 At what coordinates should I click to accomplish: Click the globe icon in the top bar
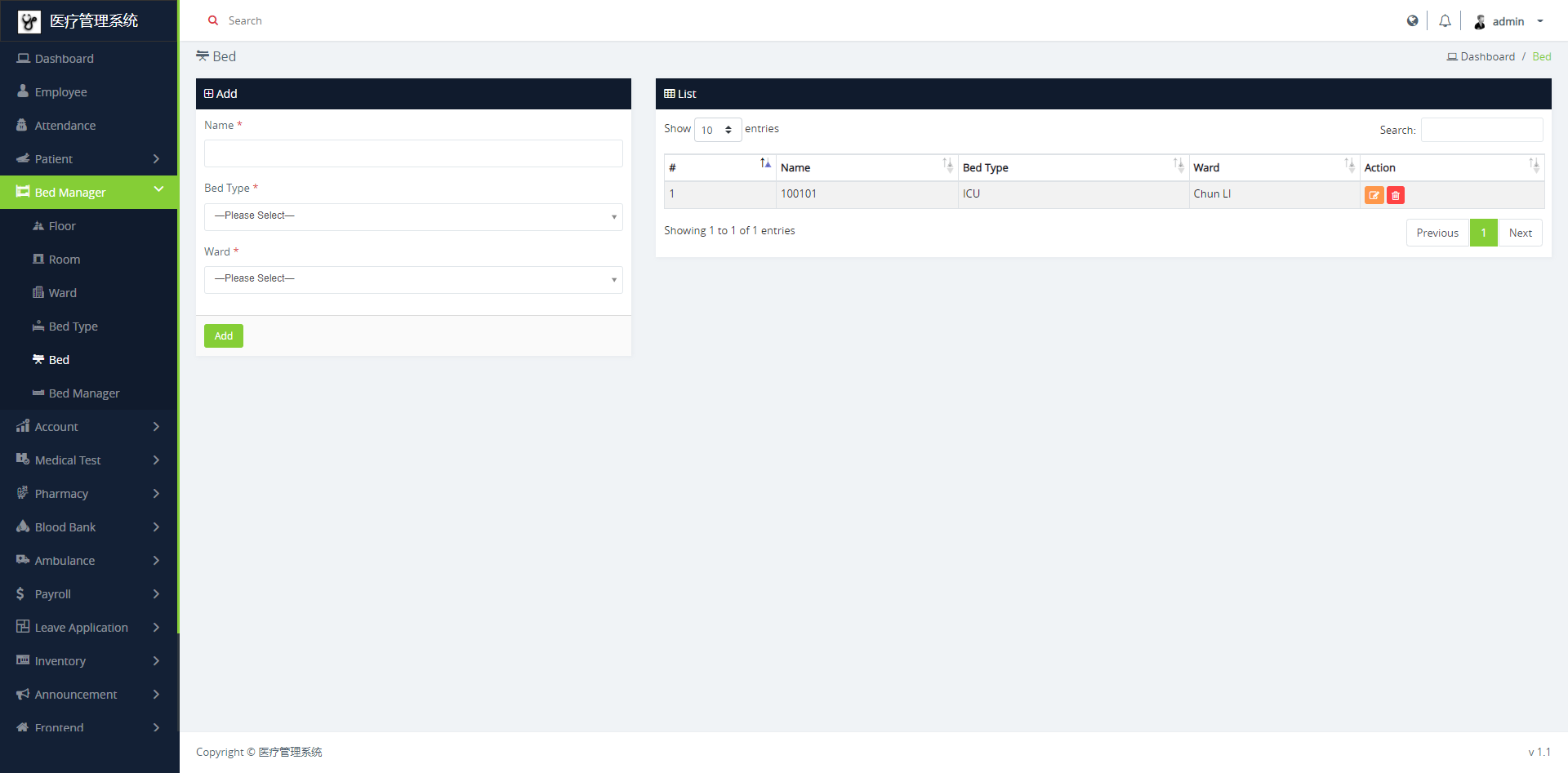[1412, 21]
